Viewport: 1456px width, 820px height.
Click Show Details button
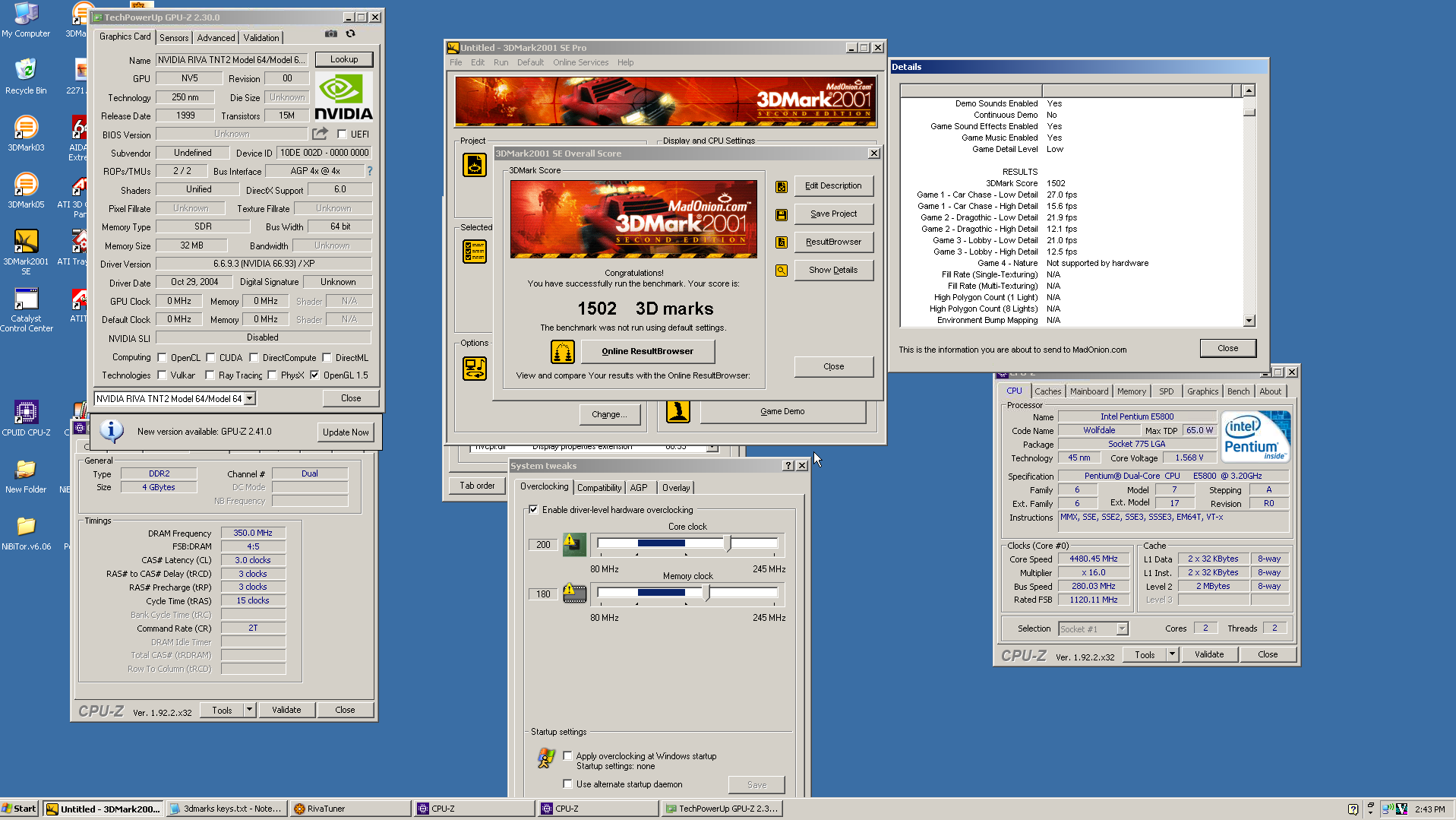click(x=833, y=271)
